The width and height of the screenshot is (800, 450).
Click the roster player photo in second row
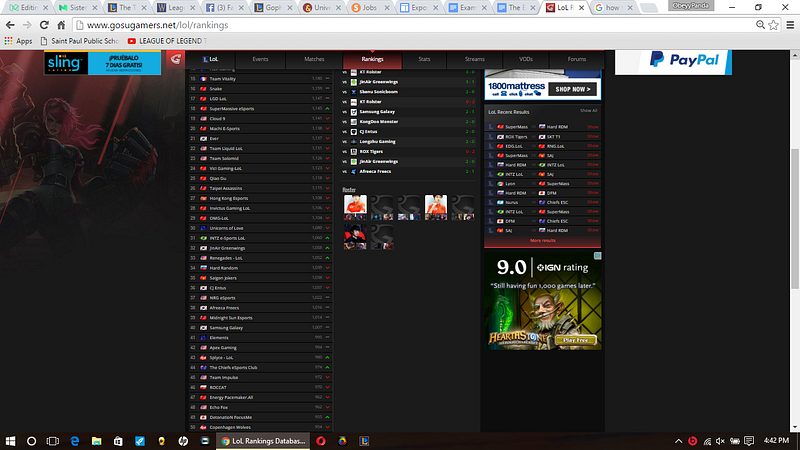(x=355, y=237)
